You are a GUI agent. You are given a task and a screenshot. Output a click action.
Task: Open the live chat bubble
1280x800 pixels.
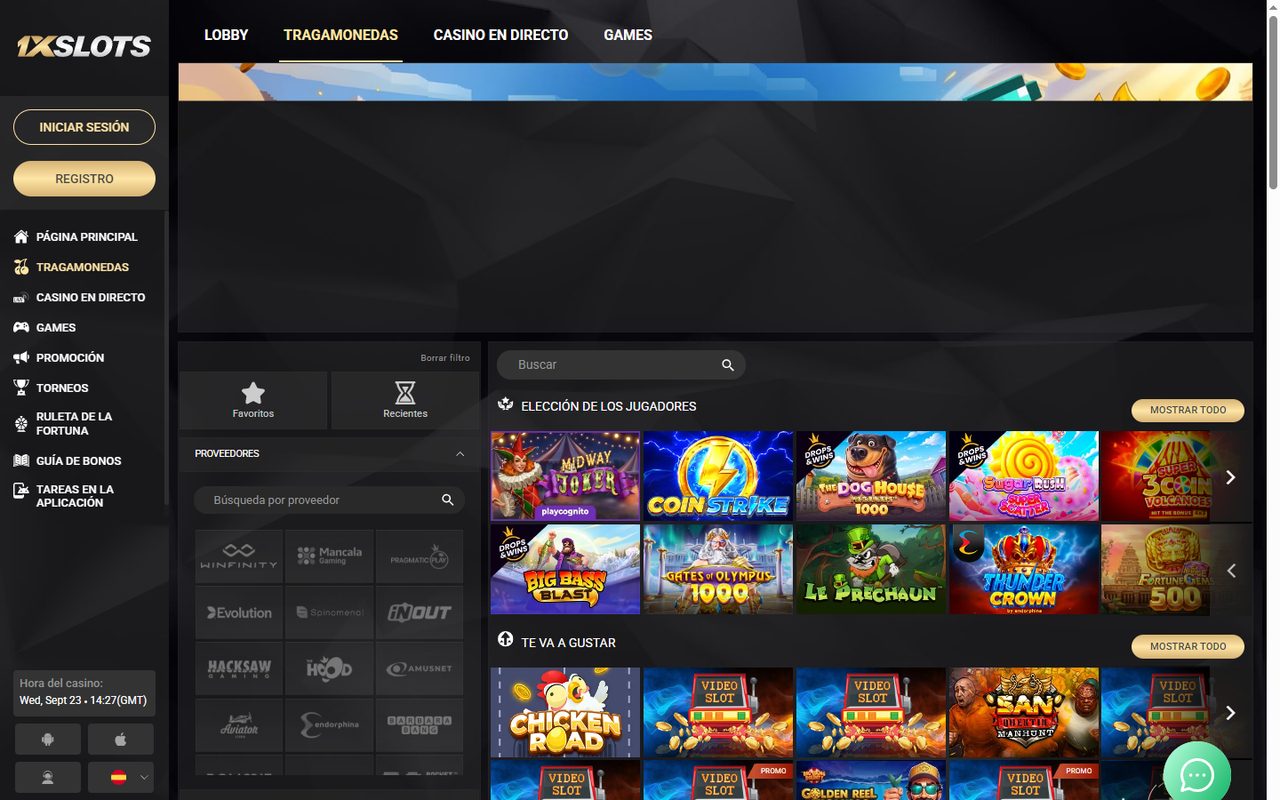(1197, 775)
